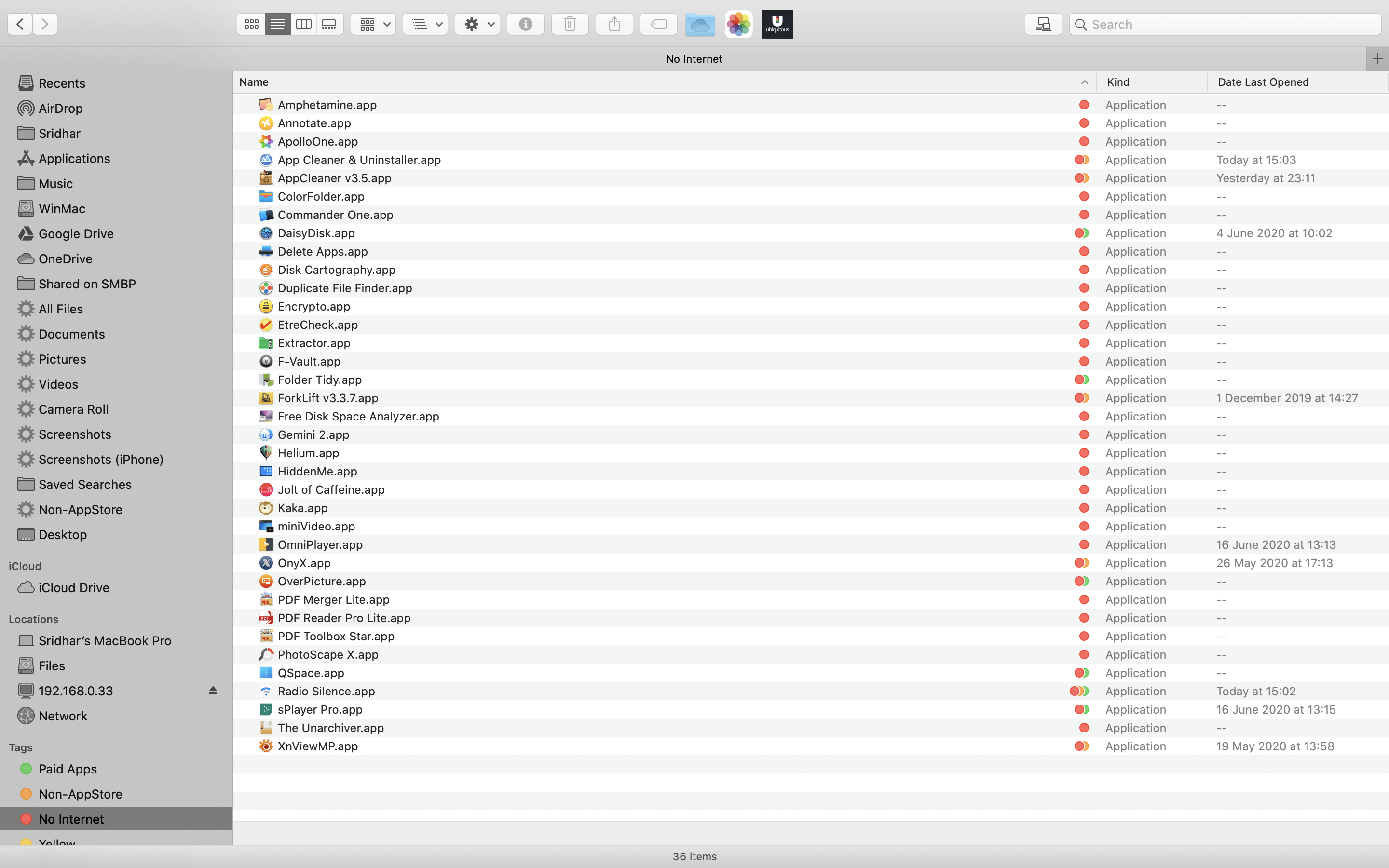The width and height of the screenshot is (1389, 868).
Task: Switch to column view mode
Action: 304,24
